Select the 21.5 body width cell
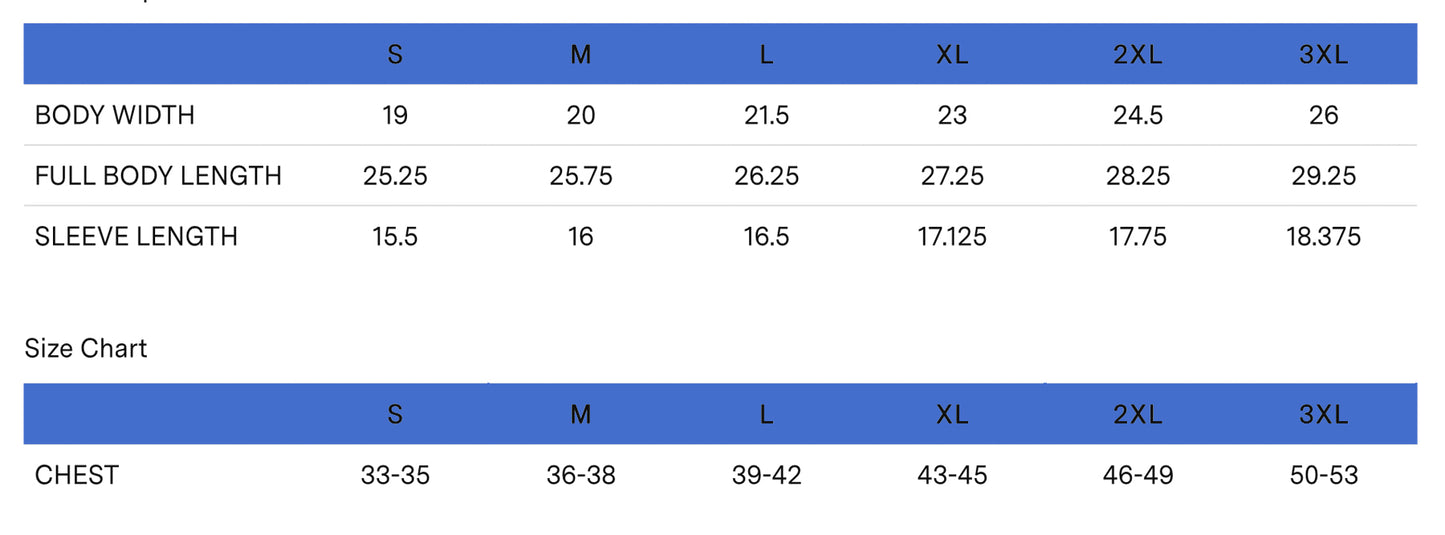The width and height of the screenshot is (1445, 535). click(766, 115)
